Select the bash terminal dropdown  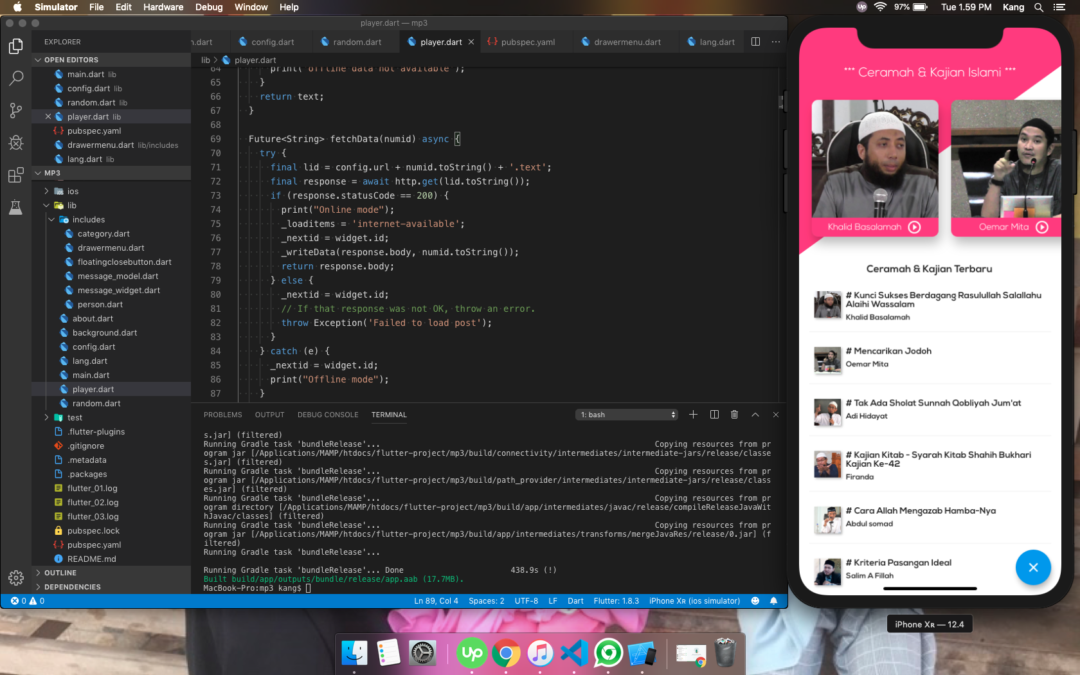(627, 415)
